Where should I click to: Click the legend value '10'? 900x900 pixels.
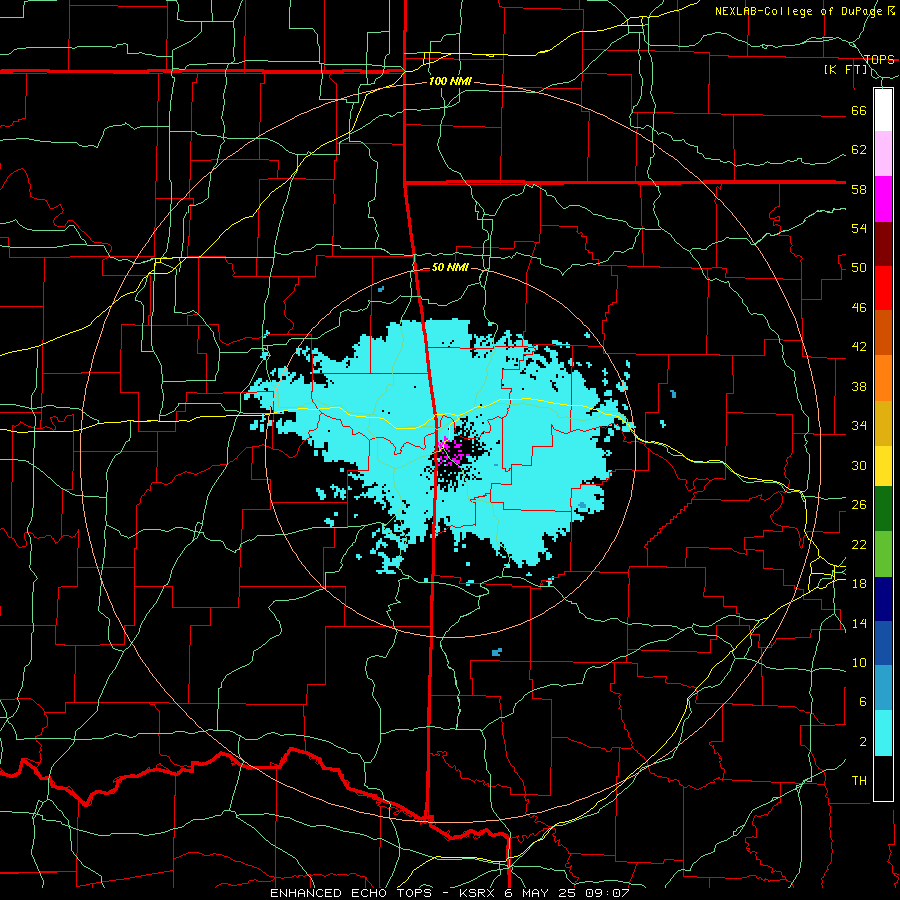click(859, 662)
